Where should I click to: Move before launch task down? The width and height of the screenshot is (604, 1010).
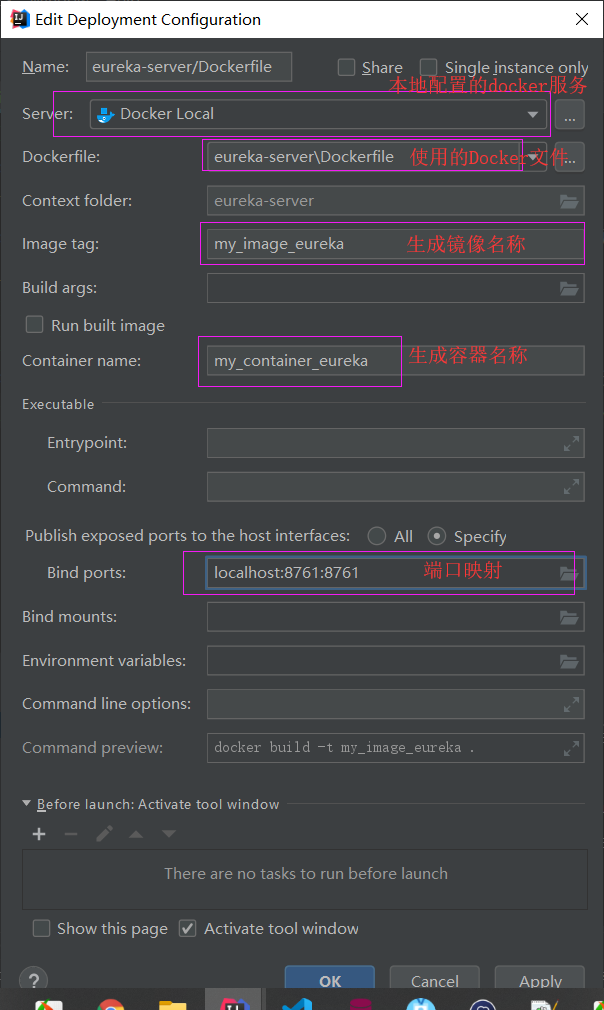click(169, 834)
